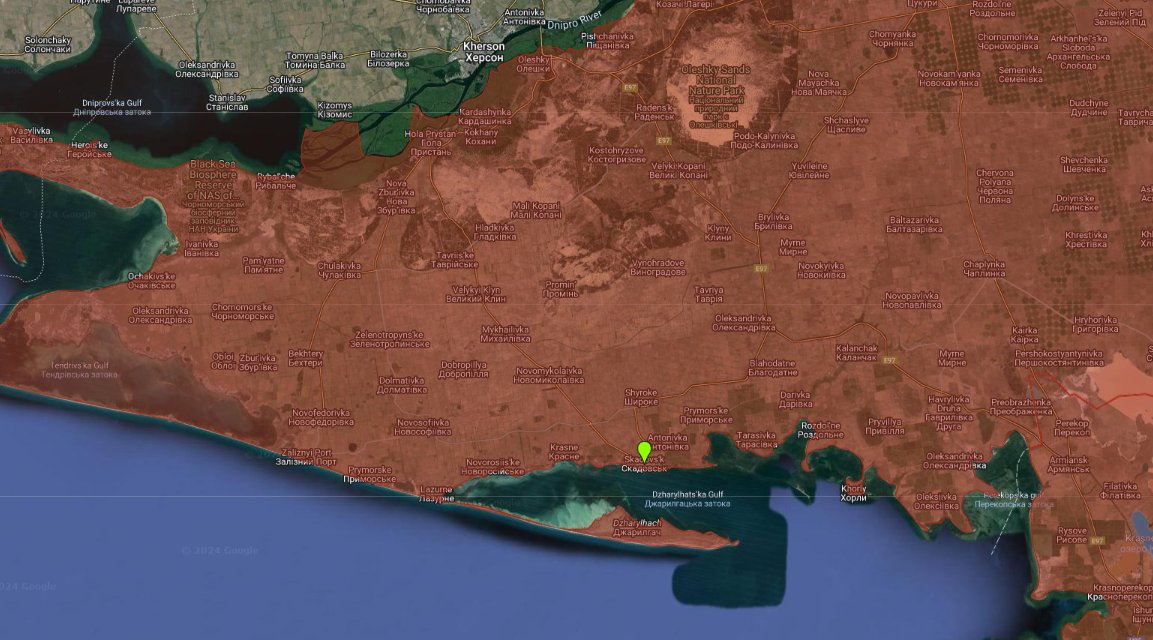The width and height of the screenshot is (1153, 640).
Task: Select the Velykyi Klyn label
Action: coord(475,294)
